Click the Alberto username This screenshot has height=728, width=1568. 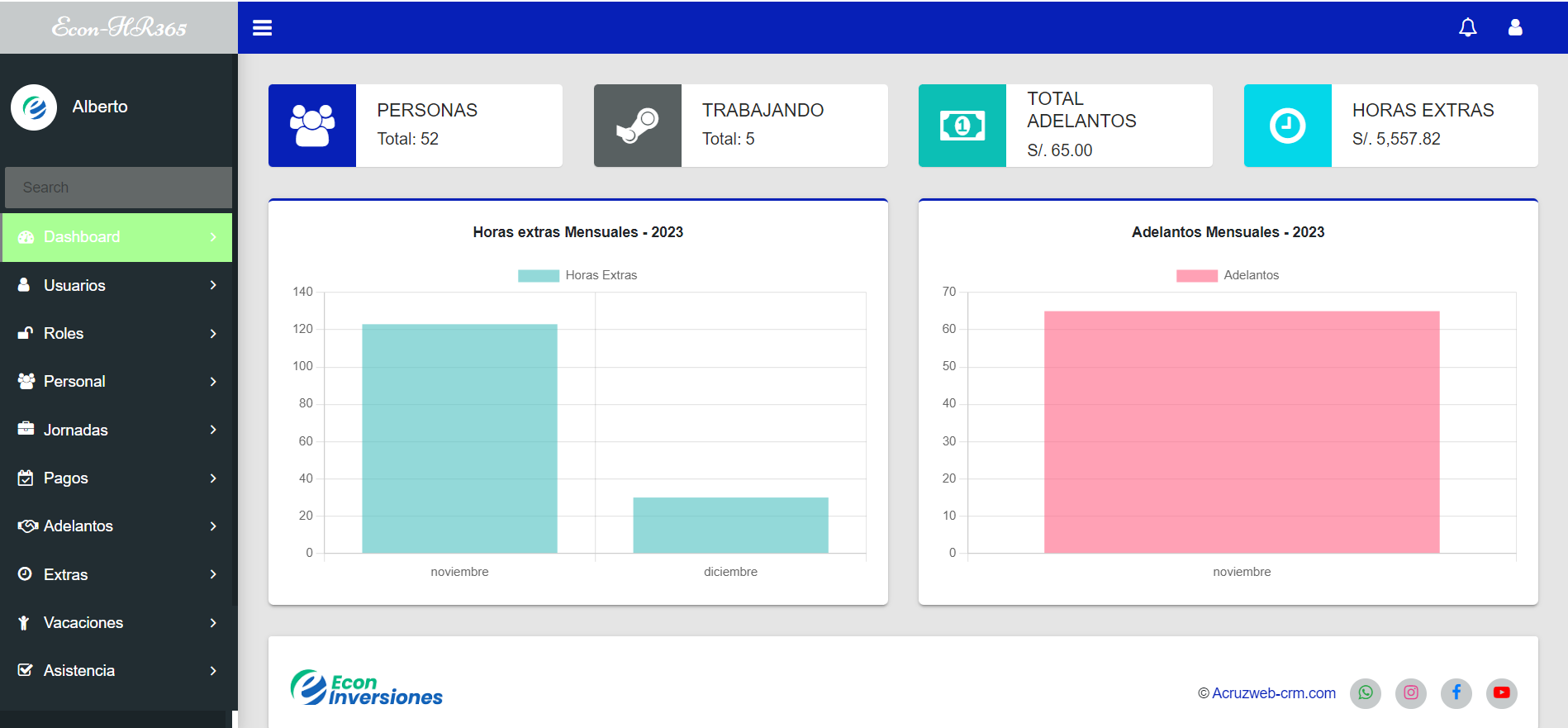pos(100,107)
